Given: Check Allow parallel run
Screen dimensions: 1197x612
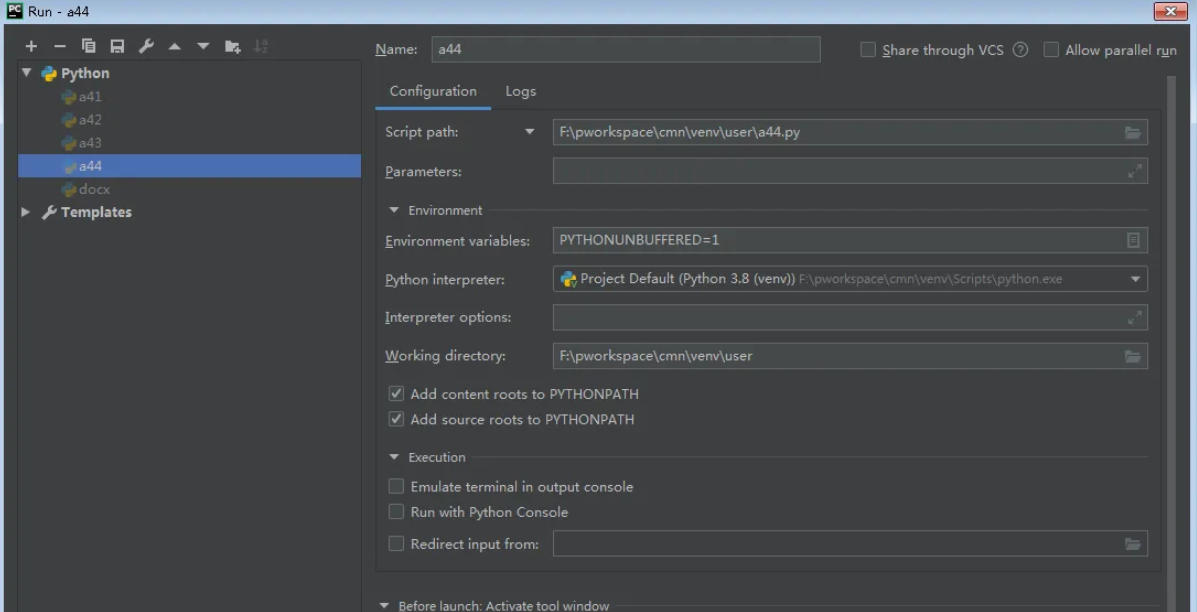Looking at the screenshot, I should (x=1052, y=50).
